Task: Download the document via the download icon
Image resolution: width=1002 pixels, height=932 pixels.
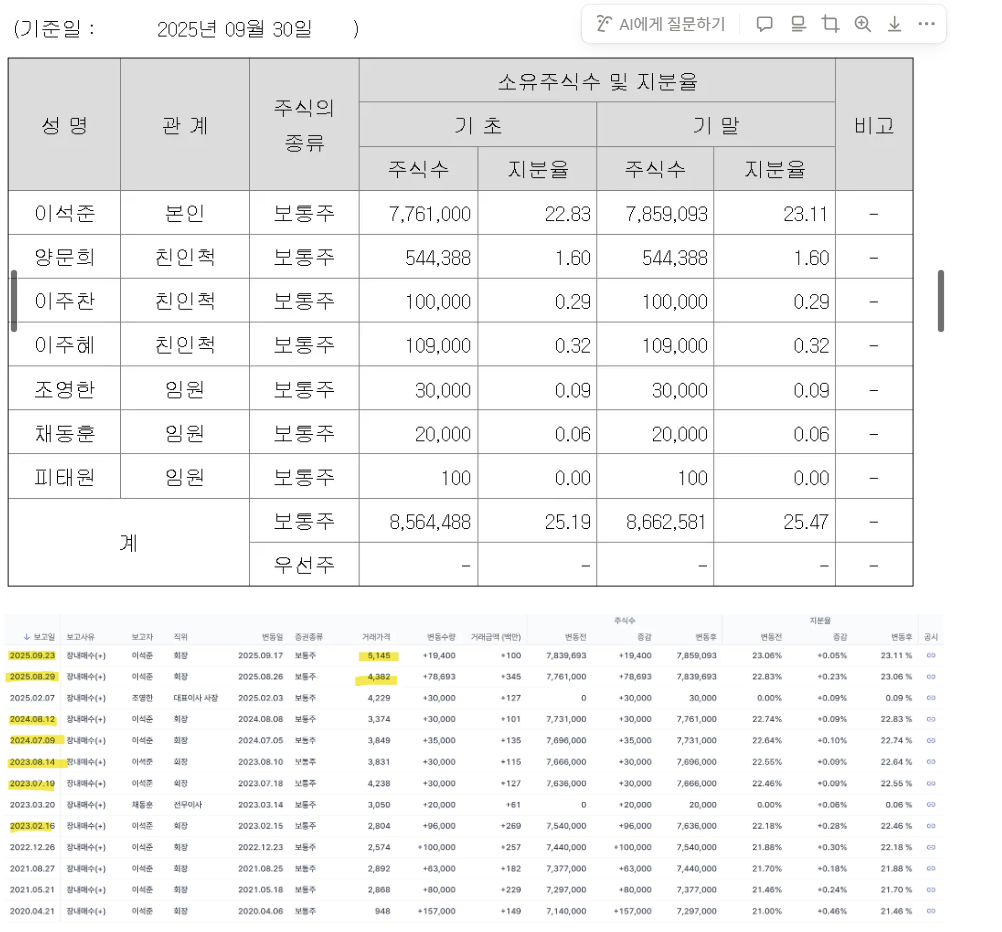Action: pos(894,24)
